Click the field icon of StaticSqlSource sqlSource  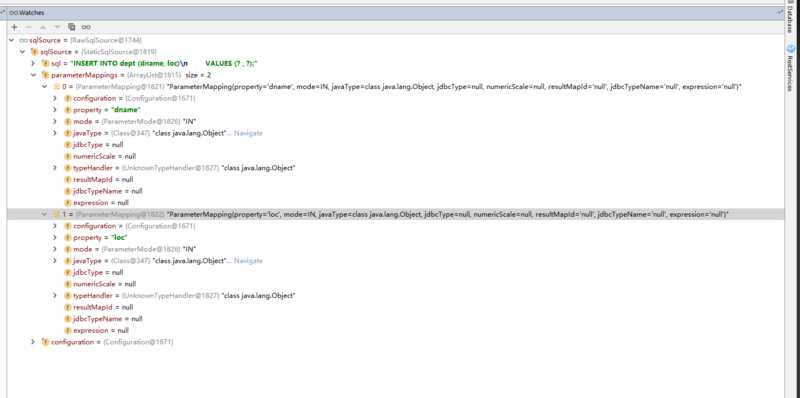[34, 52]
